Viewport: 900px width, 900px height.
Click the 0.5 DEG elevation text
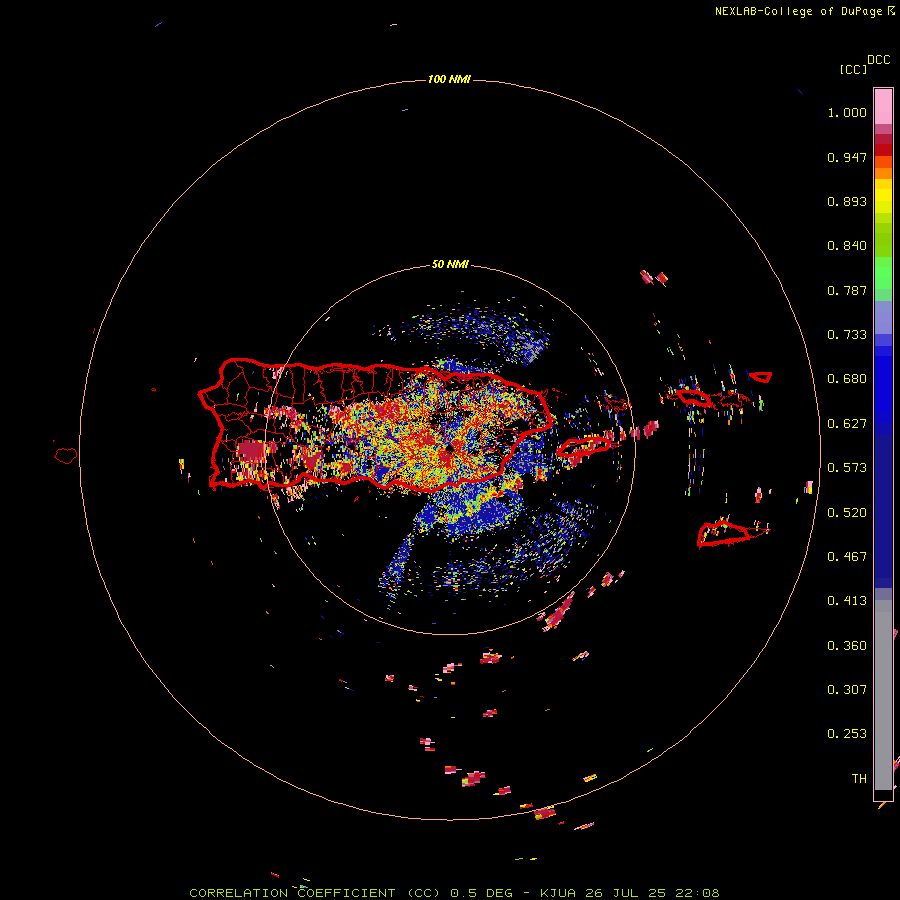tap(481, 893)
